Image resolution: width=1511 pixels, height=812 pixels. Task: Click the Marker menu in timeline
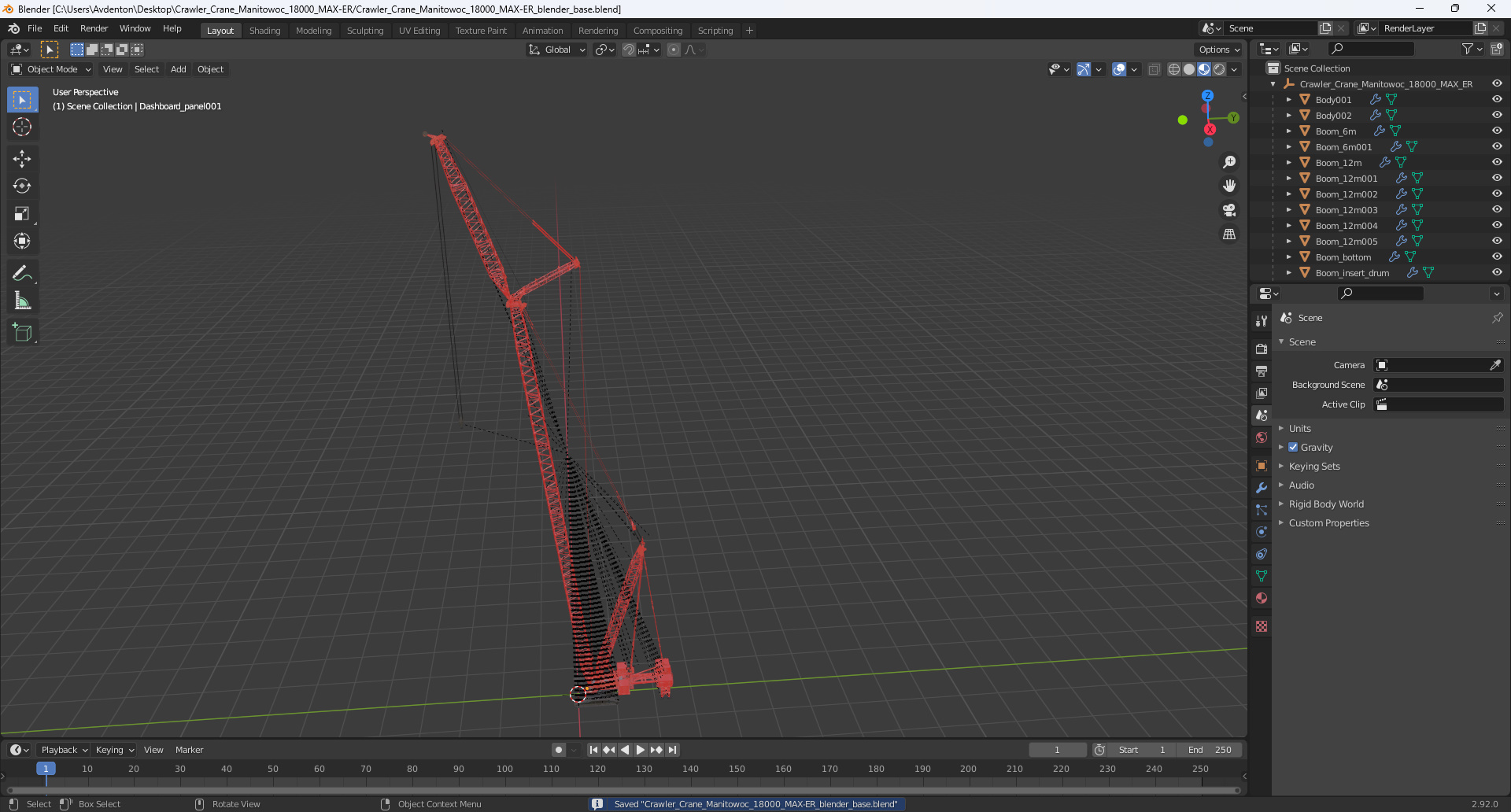point(189,750)
